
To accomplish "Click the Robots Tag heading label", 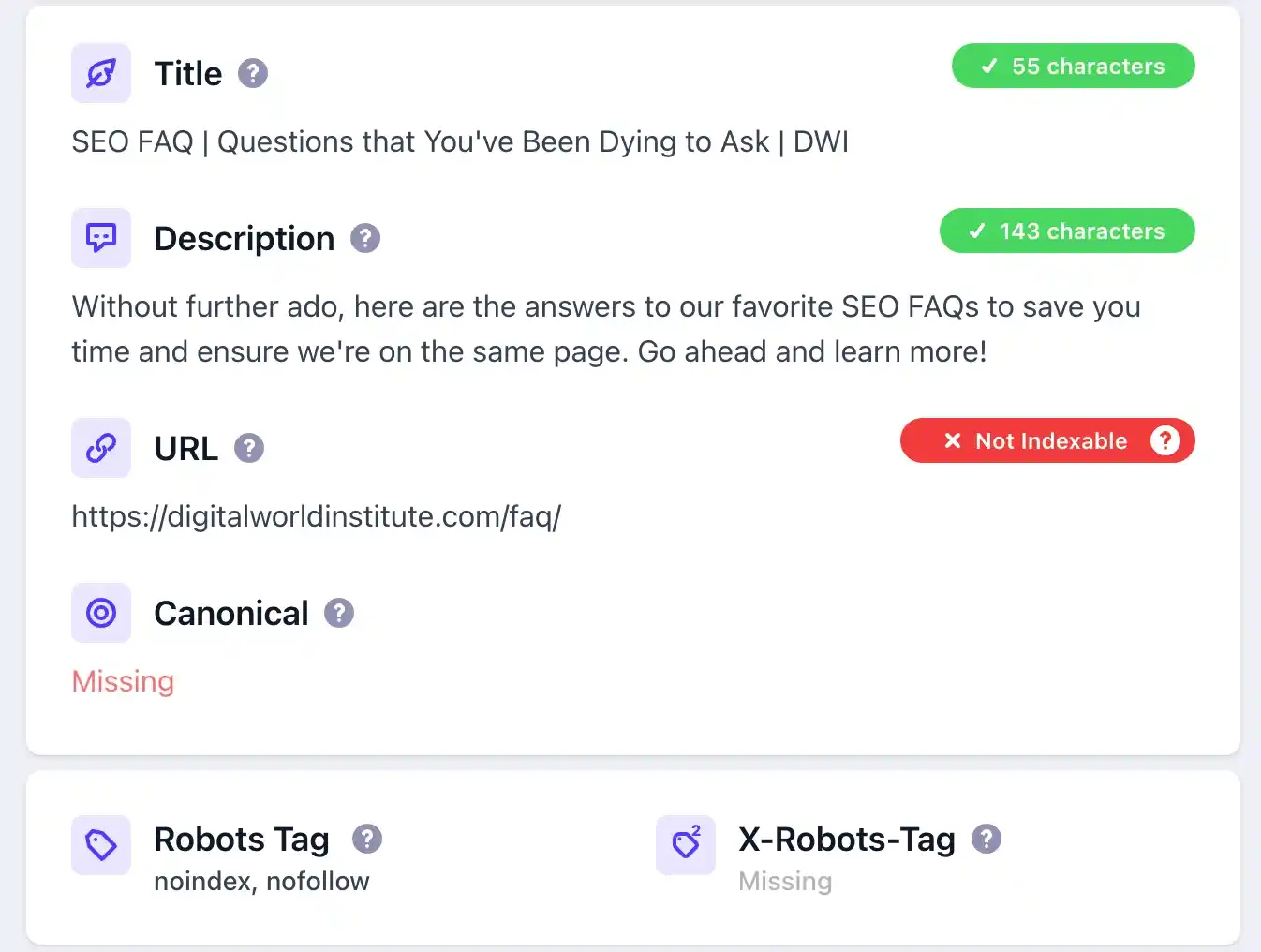I will coord(242,840).
